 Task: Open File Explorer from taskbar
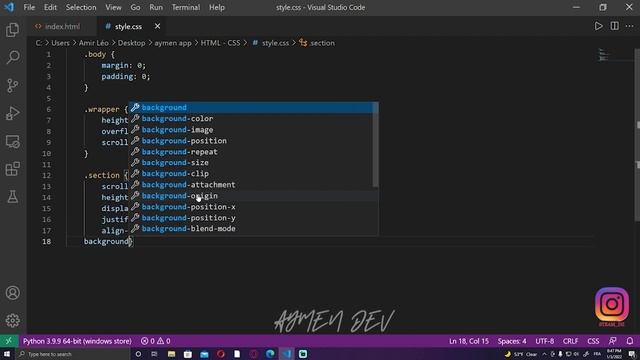(171, 354)
